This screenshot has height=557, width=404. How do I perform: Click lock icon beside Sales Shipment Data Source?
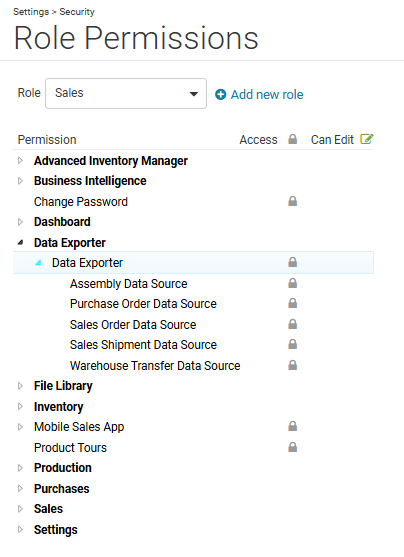(x=292, y=344)
